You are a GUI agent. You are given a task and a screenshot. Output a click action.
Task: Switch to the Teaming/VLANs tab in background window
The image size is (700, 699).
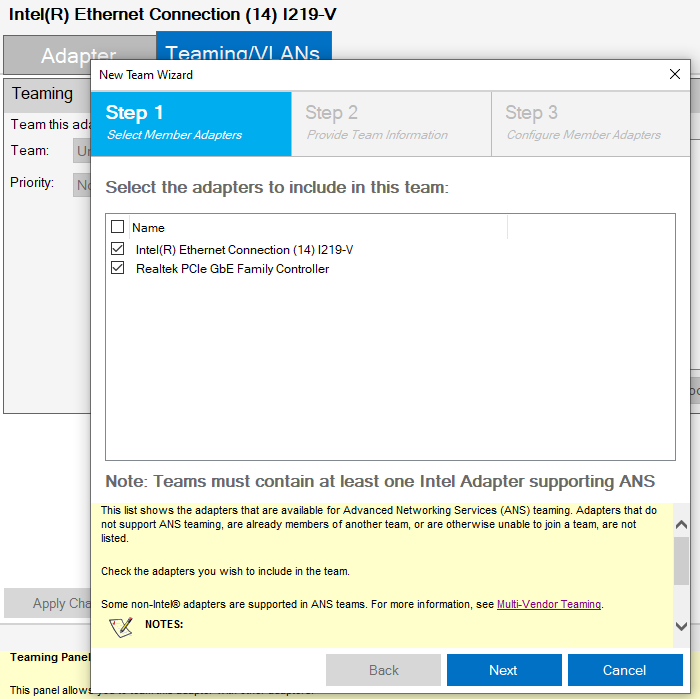click(243, 46)
